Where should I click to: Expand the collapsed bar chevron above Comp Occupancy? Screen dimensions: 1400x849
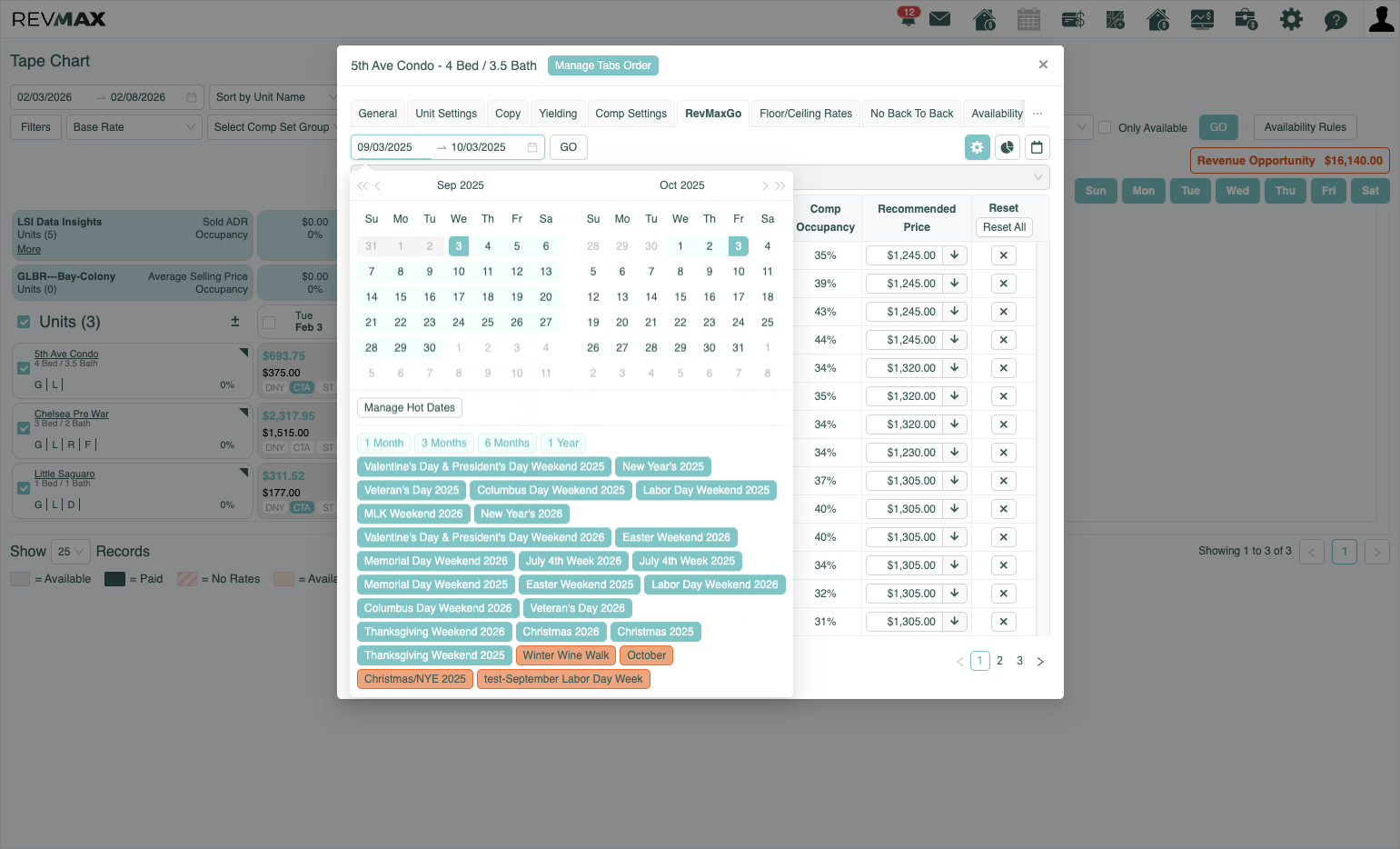pos(1038,176)
